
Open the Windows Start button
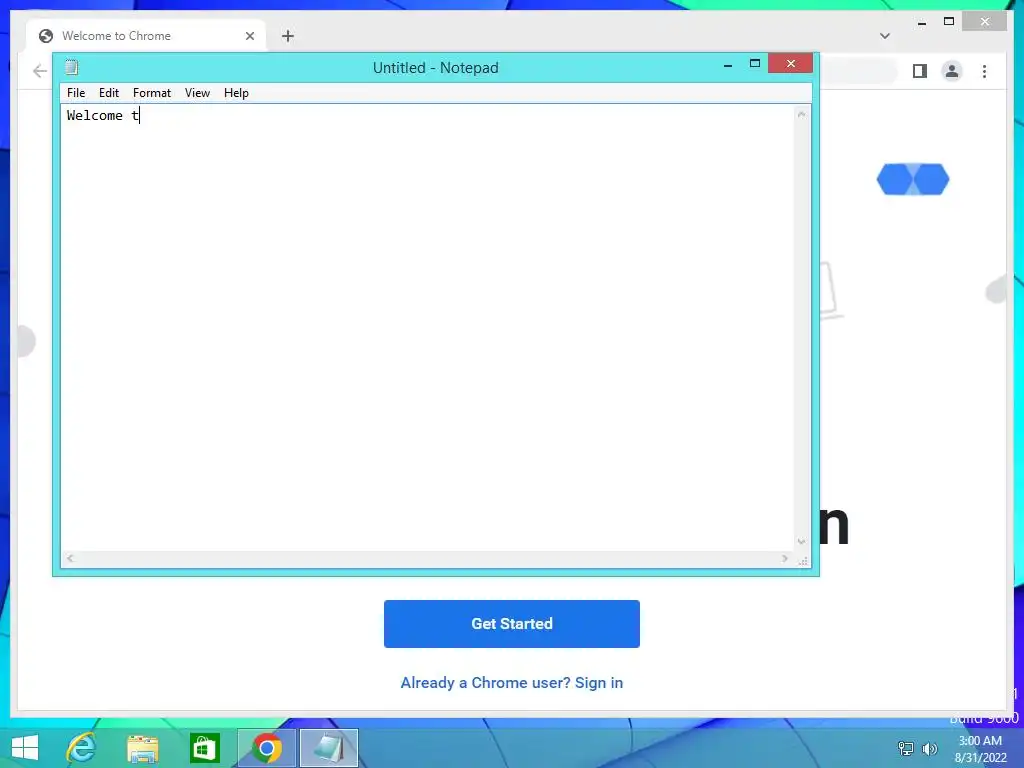(25, 748)
